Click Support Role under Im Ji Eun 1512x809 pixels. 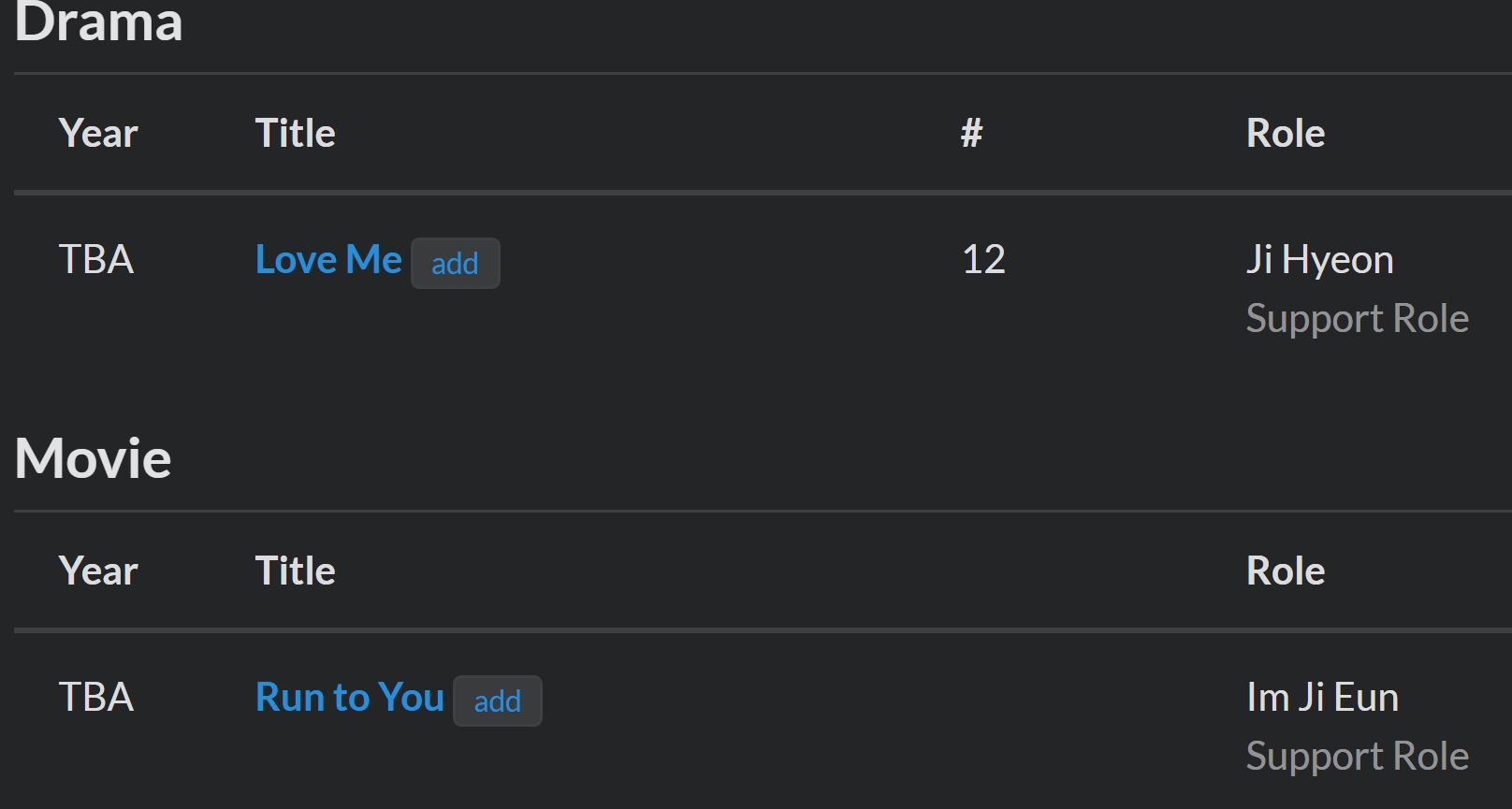coord(1358,757)
